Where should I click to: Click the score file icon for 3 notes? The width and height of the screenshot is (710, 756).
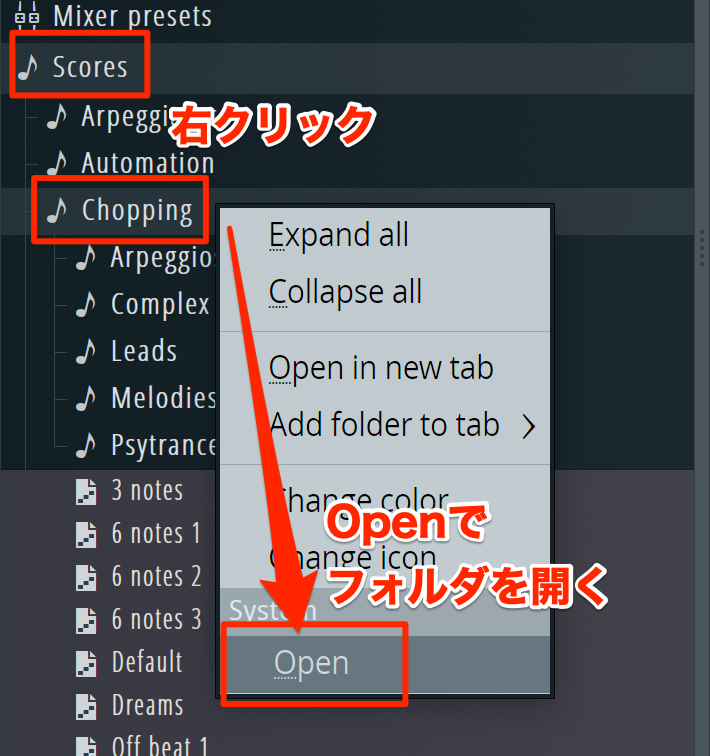click(x=86, y=491)
